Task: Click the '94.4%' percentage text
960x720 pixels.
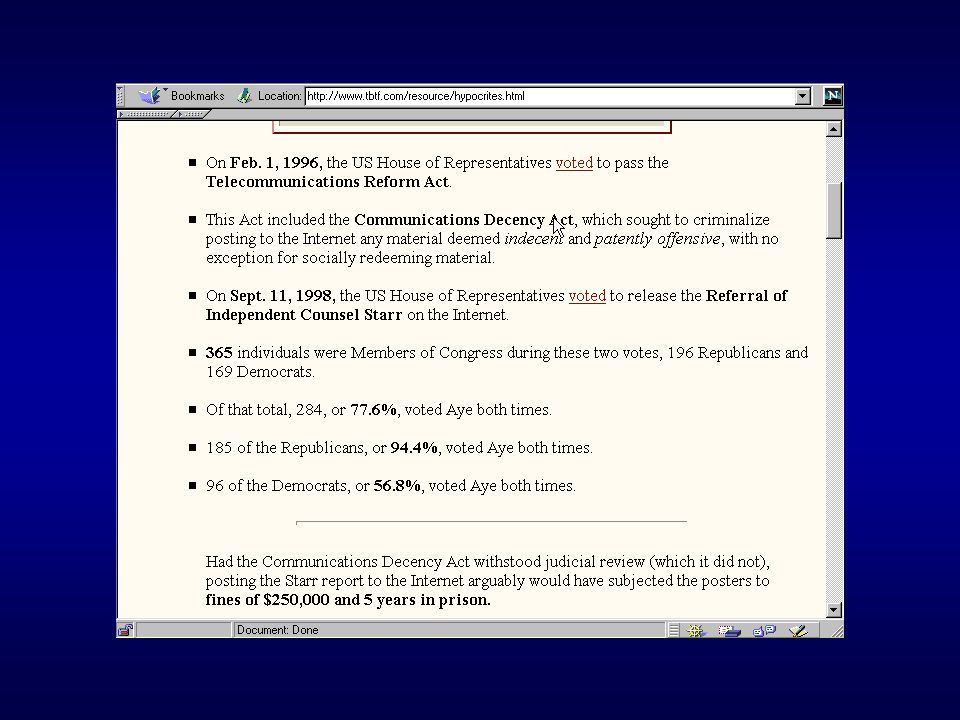Action: tap(414, 448)
